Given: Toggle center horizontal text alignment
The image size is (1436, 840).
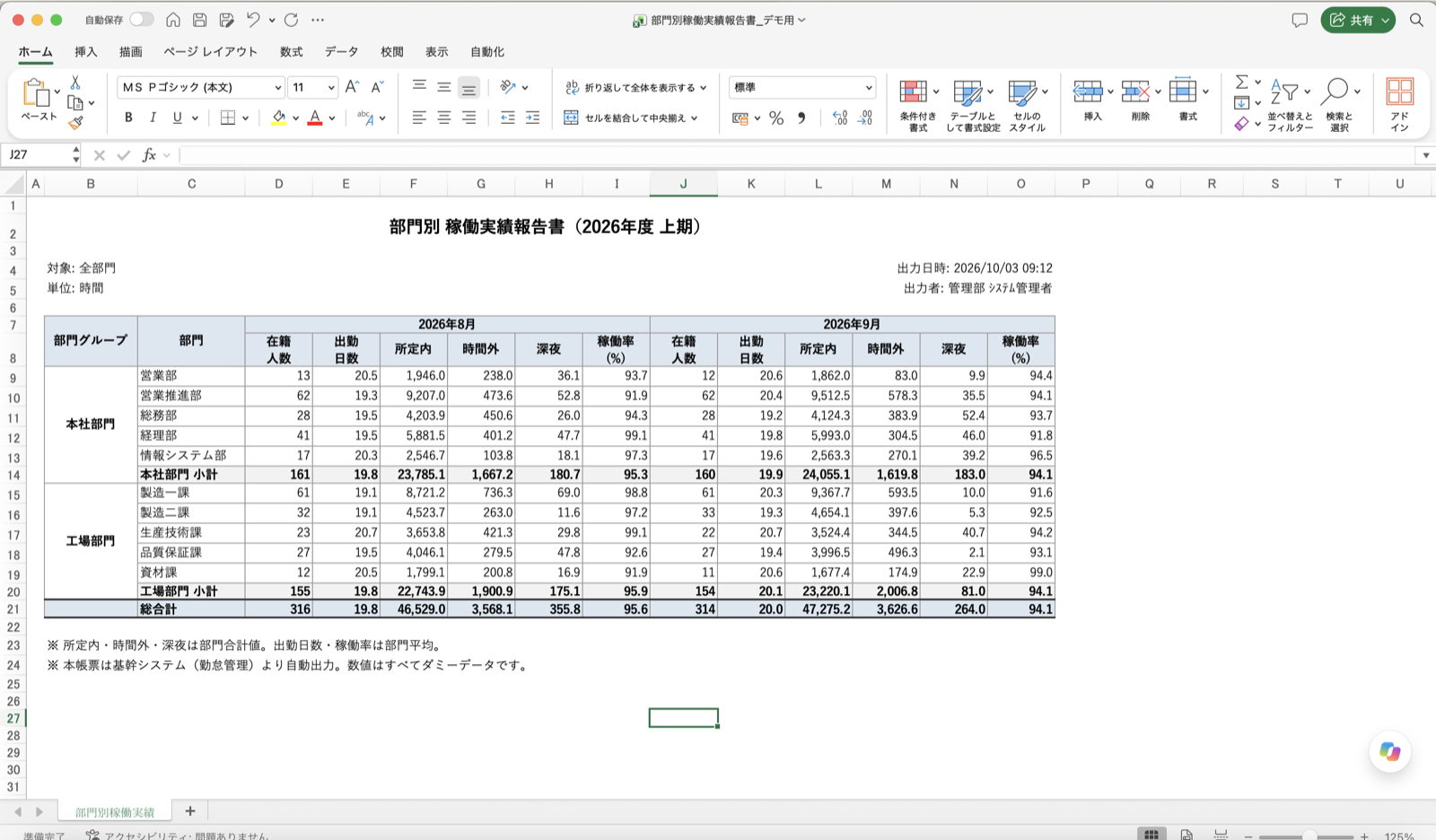Looking at the screenshot, I should (443, 118).
